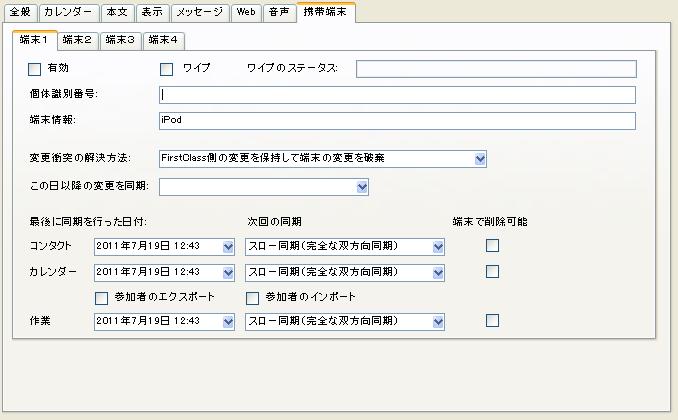The height and width of the screenshot is (420, 678).
Task: Switch to the Web tab
Action: [246, 12]
